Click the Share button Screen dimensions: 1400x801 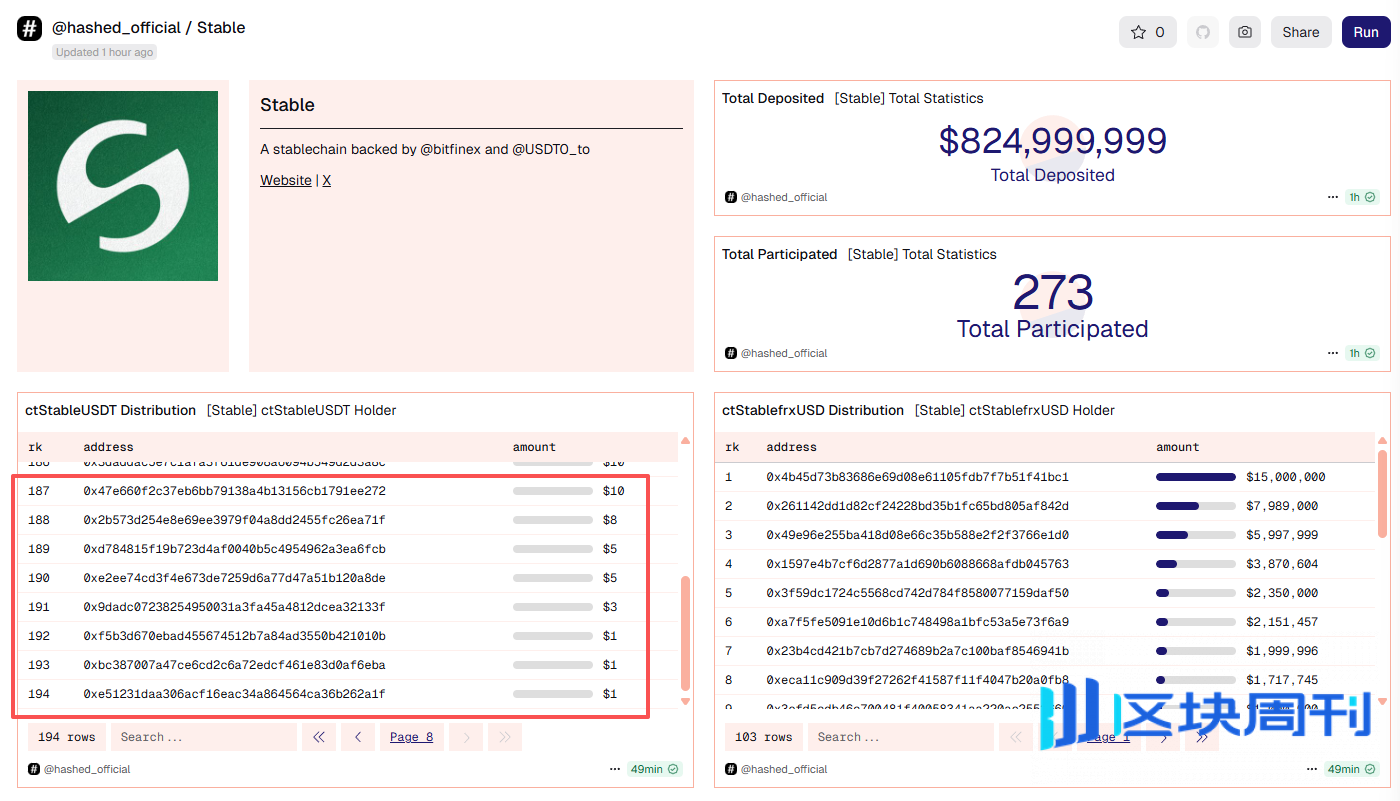pos(1300,32)
